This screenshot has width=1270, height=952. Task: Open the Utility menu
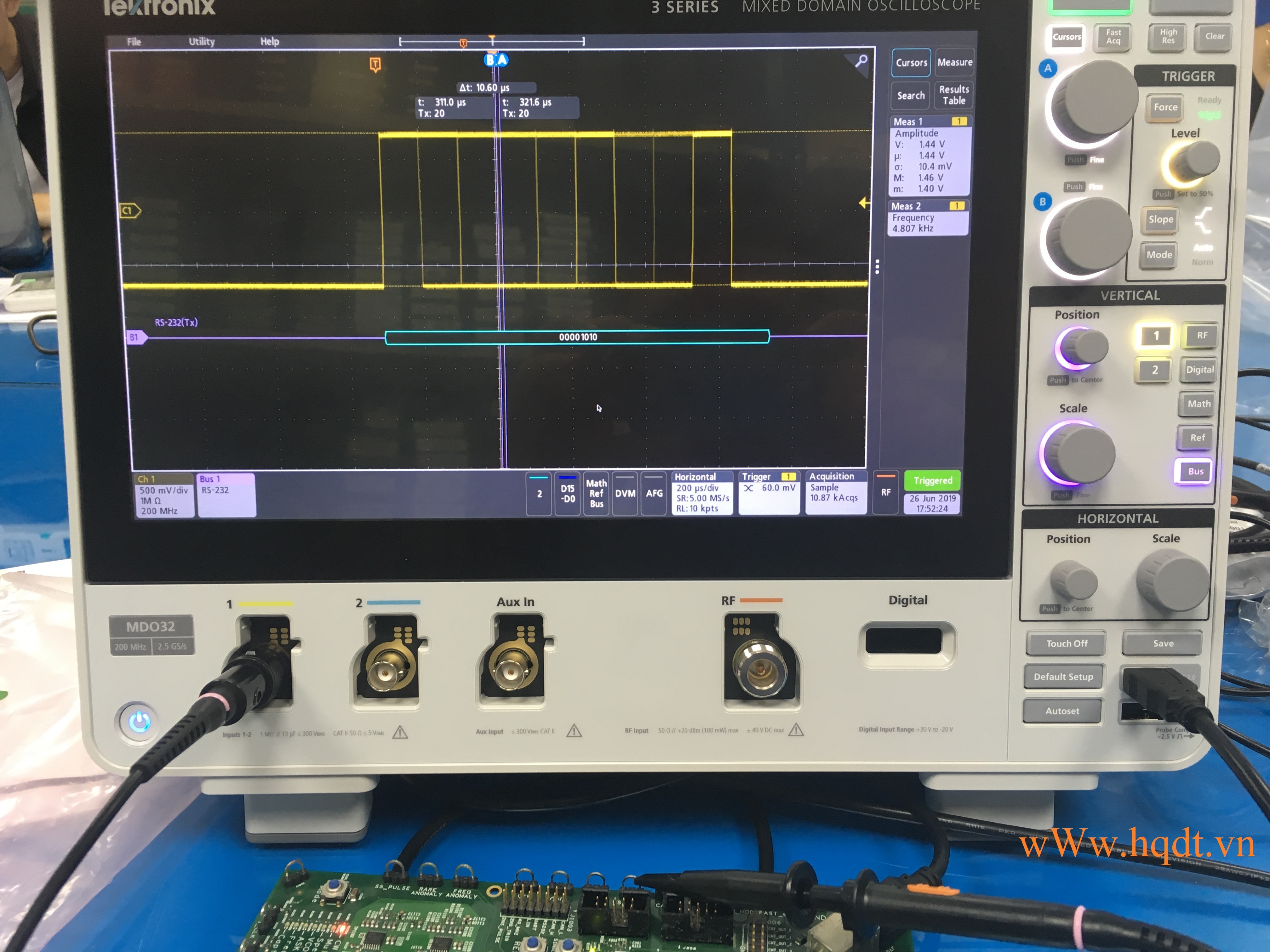click(202, 41)
